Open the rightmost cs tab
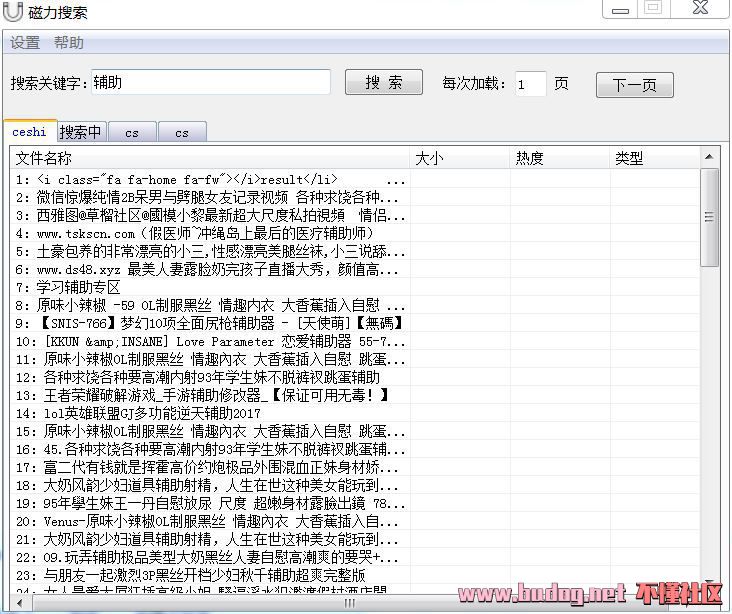This screenshot has height=614, width=732. (181, 132)
